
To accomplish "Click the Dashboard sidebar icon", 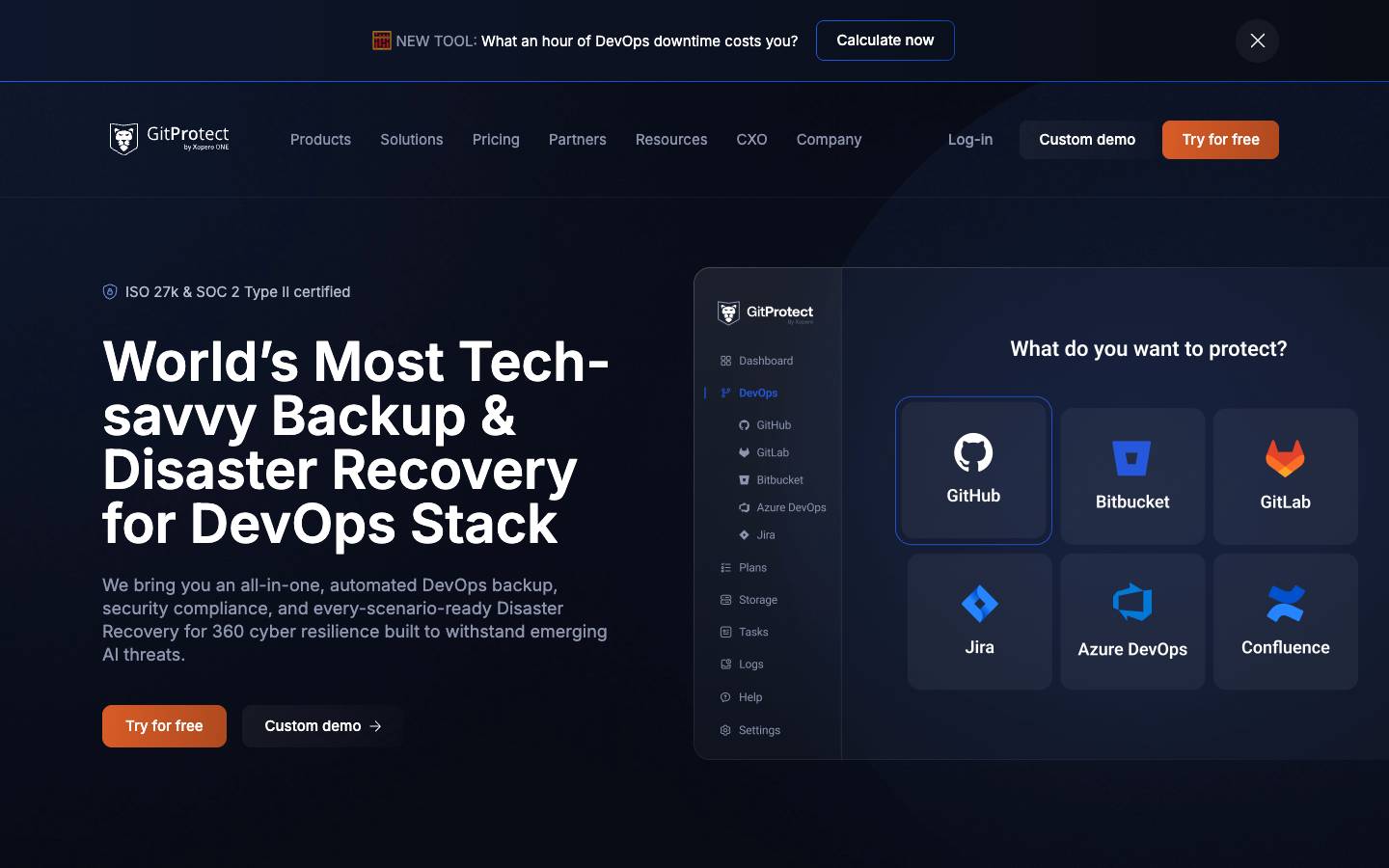I will click(x=725, y=361).
